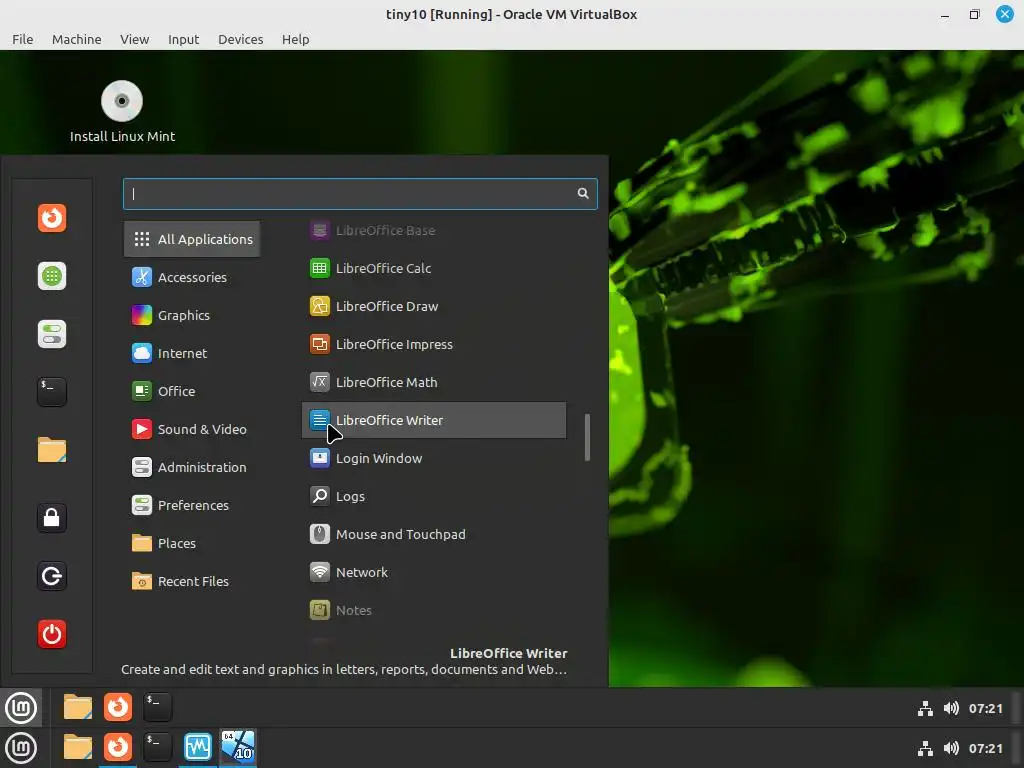Open Files from the VM guest panel

click(78, 707)
